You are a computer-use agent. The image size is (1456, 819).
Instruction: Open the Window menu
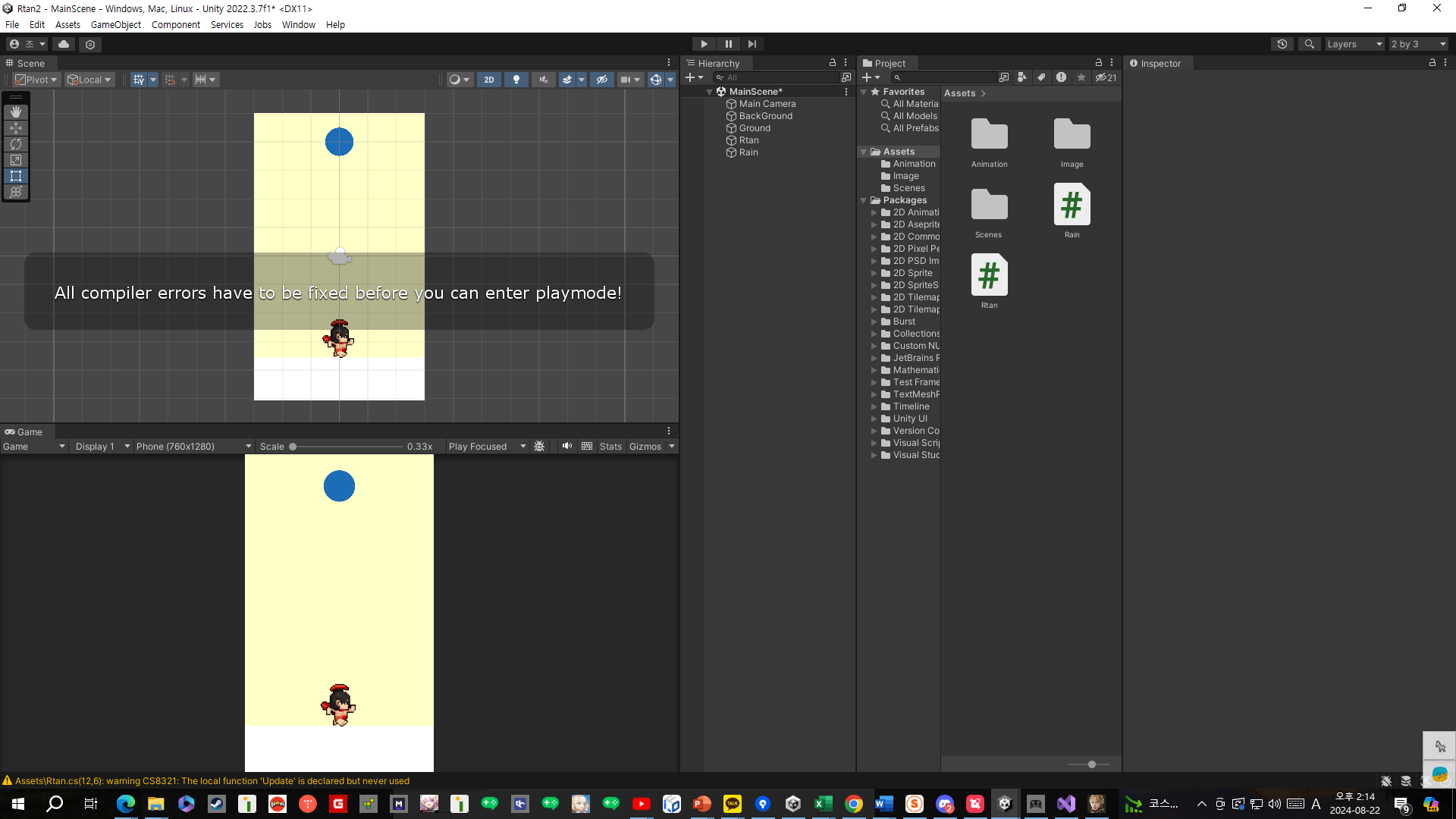[299, 24]
